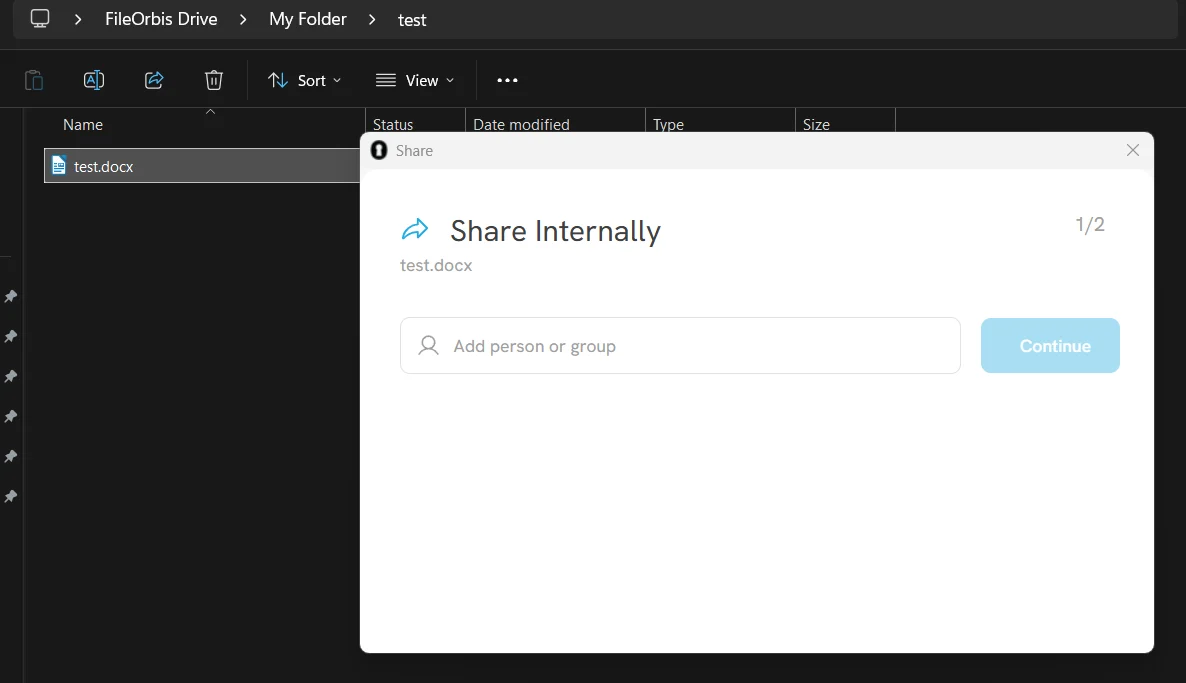
Task: Open the Sort dropdown menu
Action: [305, 80]
